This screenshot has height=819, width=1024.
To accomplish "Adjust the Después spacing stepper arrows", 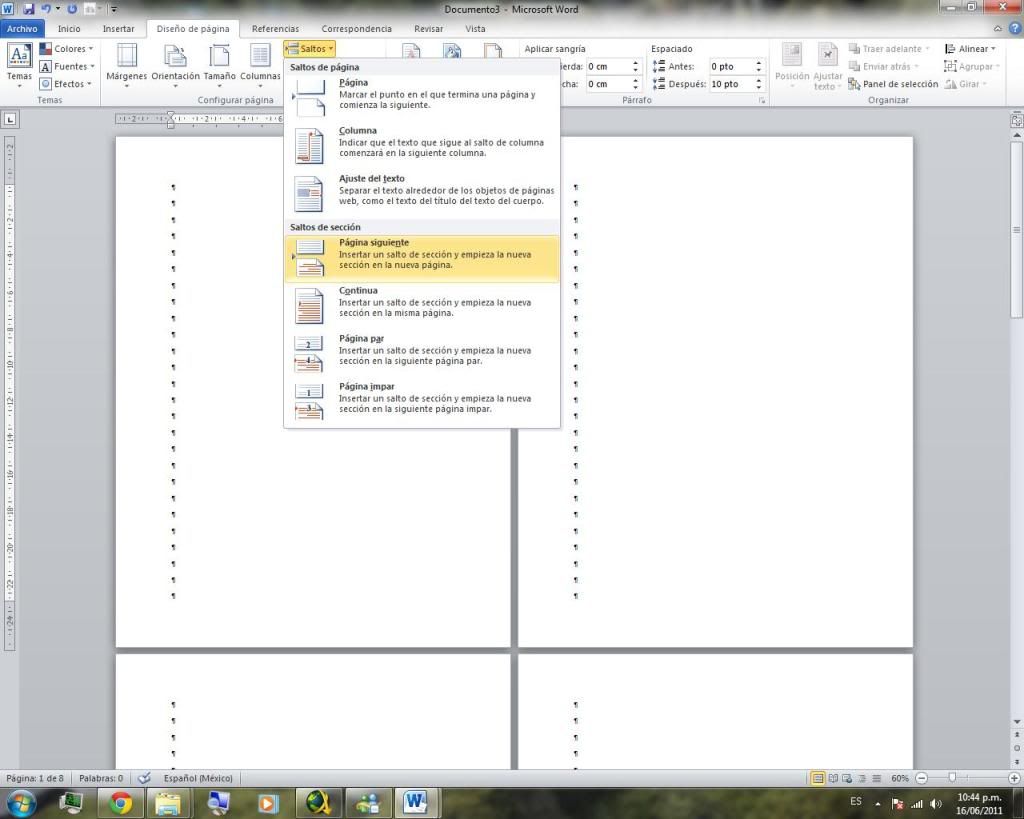I will pyautogui.click(x=759, y=84).
